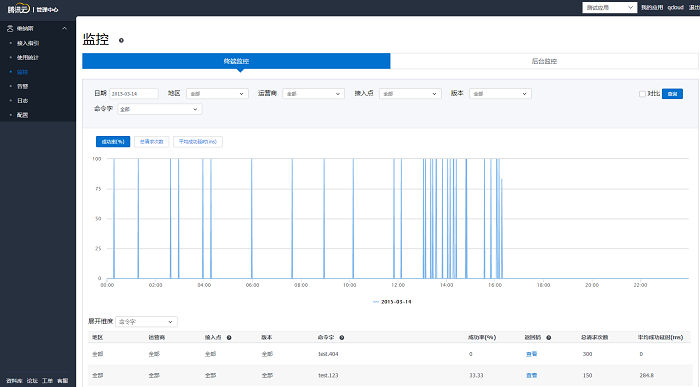Click the help icon next to 命令字 column header
Image resolution: width=700 pixels, height=387 pixels.
coord(342,337)
